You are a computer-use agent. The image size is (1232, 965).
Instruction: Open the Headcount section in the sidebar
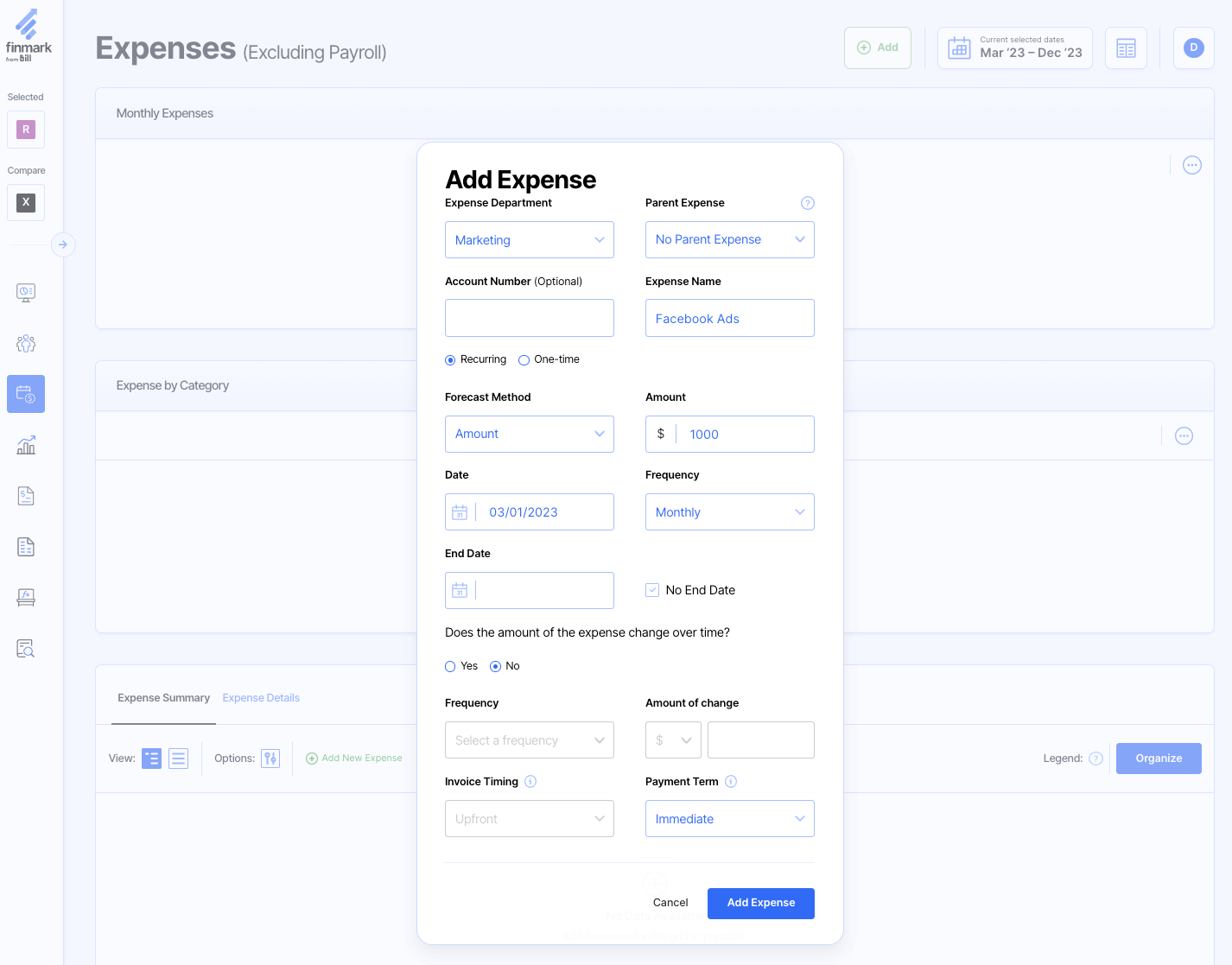pos(26,343)
